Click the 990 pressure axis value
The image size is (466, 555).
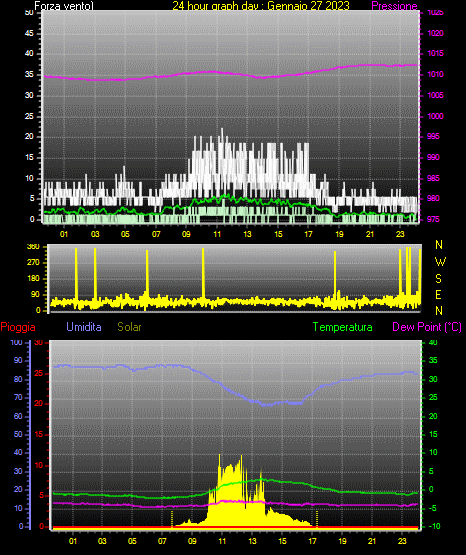pos(433,157)
